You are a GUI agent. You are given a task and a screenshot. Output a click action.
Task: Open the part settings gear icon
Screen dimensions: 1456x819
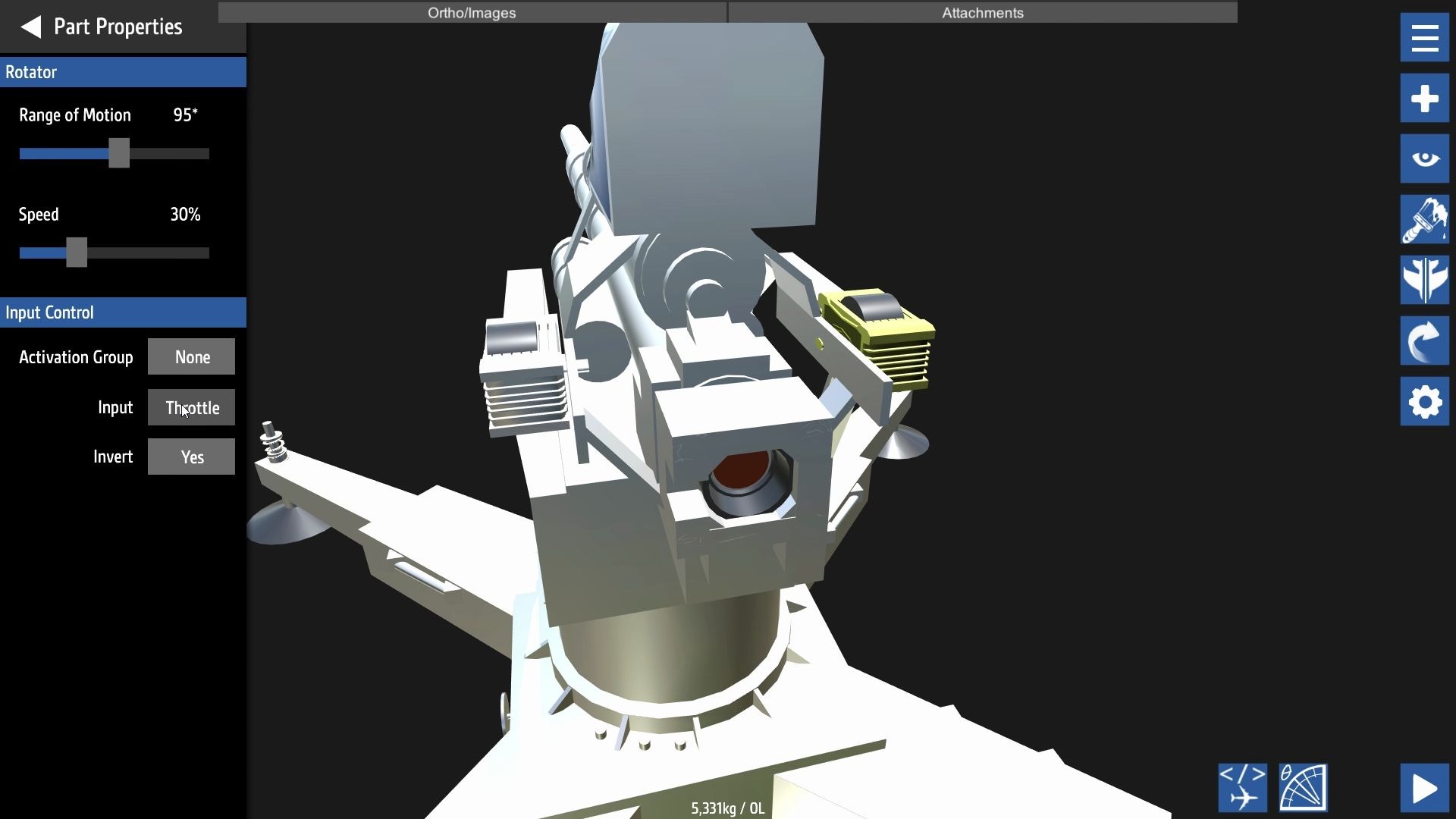point(1424,402)
